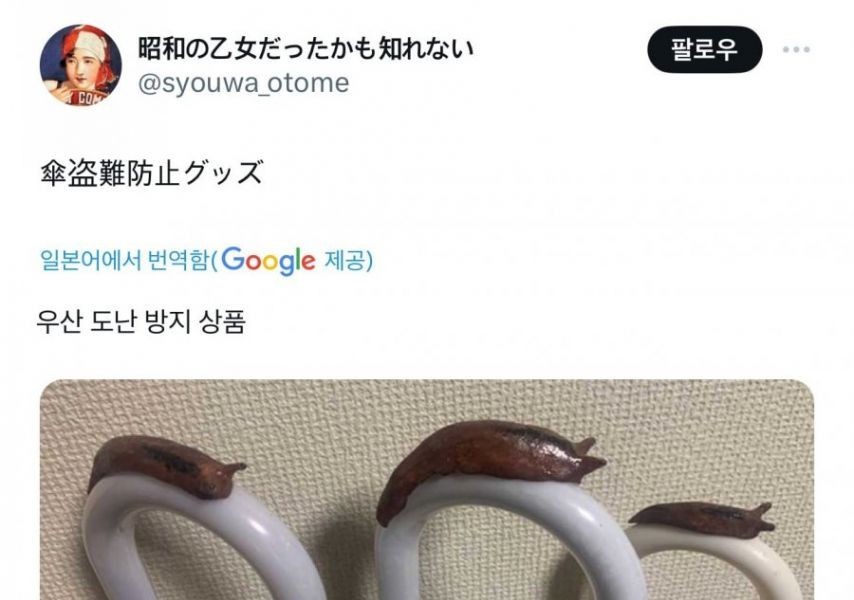
Task: Click the 팔로우 follow button
Action: pyautogui.click(x=704, y=50)
